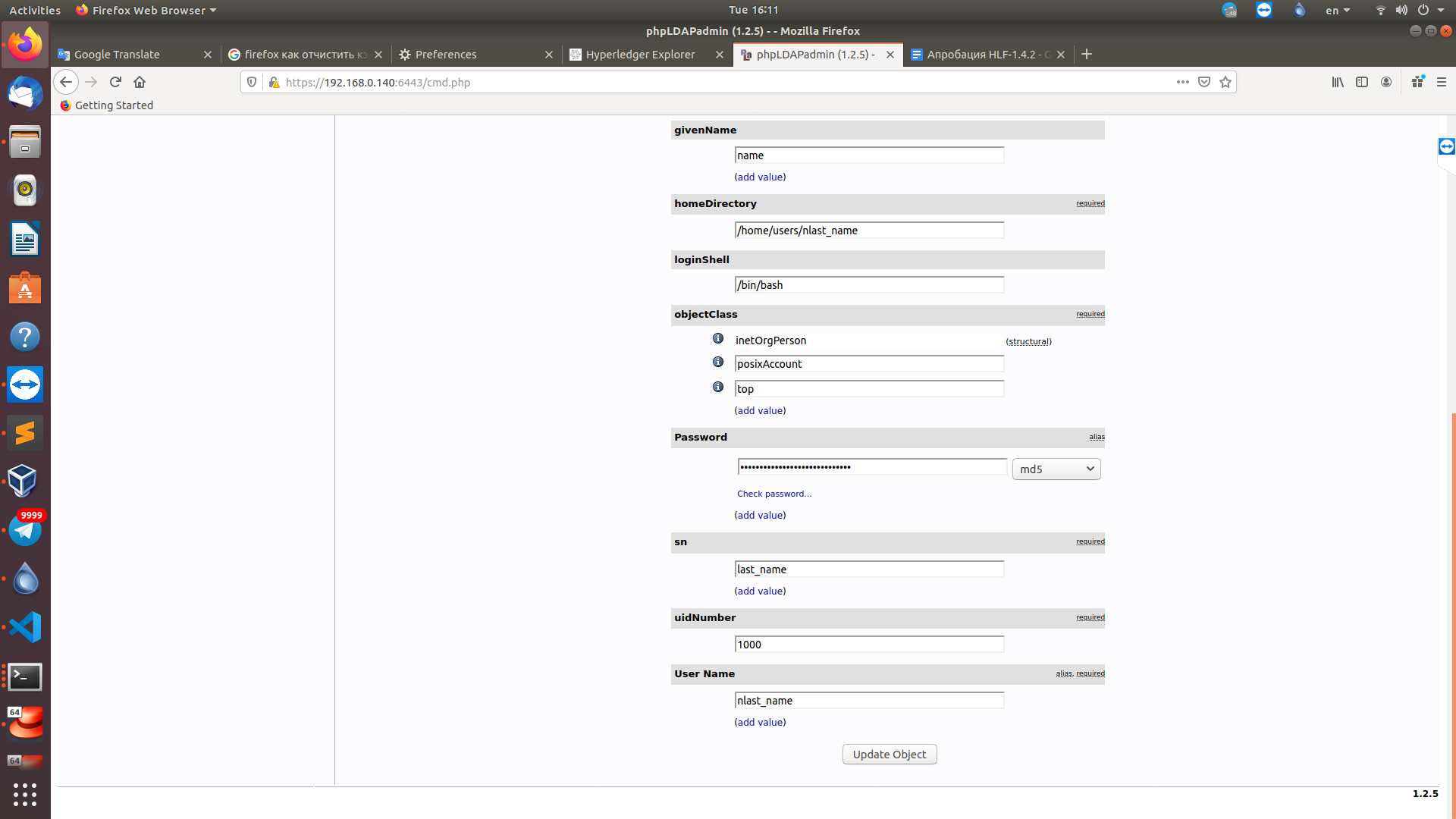Save page to Pocket

tap(1204, 82)
